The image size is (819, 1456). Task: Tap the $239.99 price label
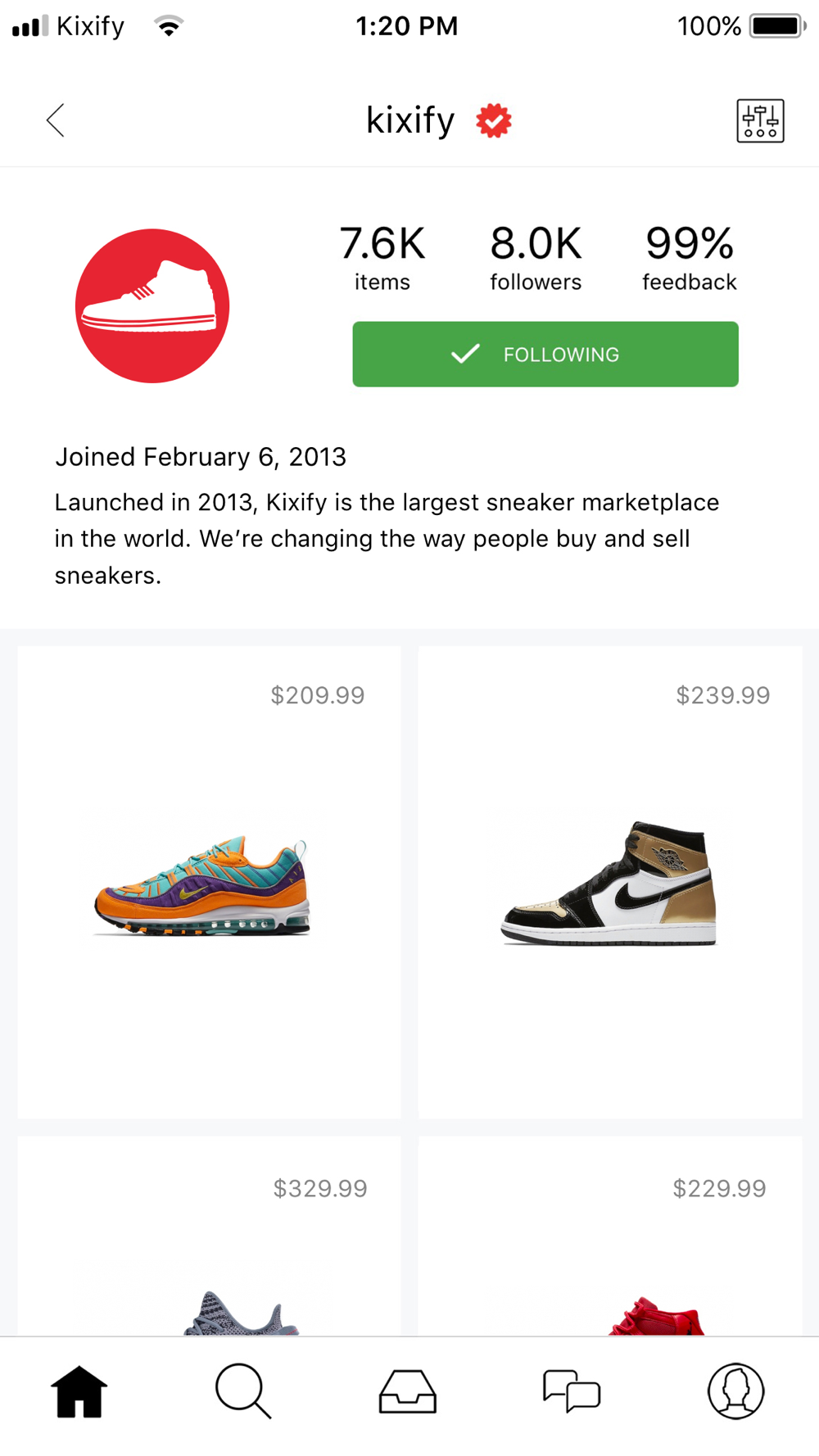(x=722, y=695)
